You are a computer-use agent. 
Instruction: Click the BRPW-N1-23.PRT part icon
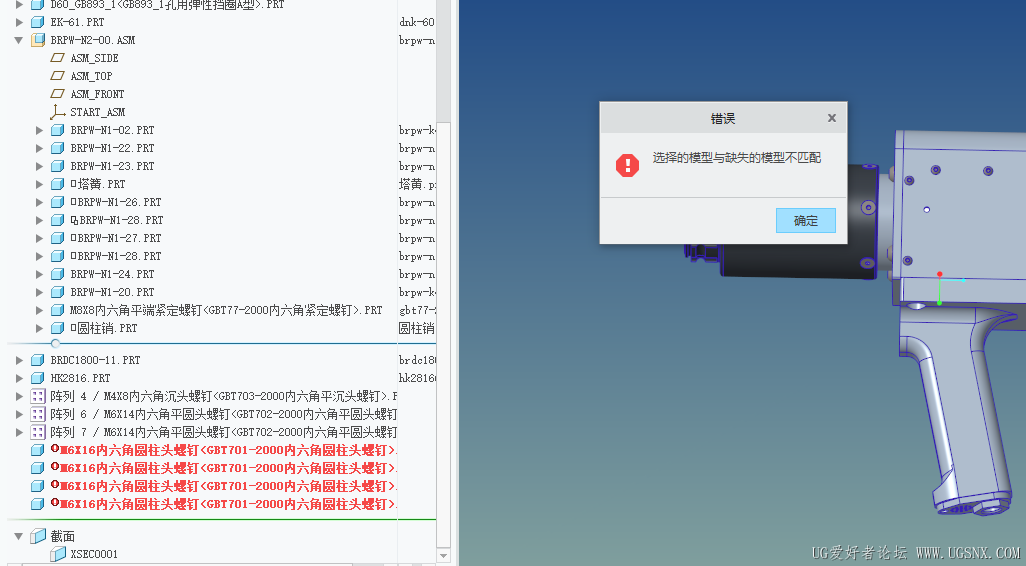(58, 166)
